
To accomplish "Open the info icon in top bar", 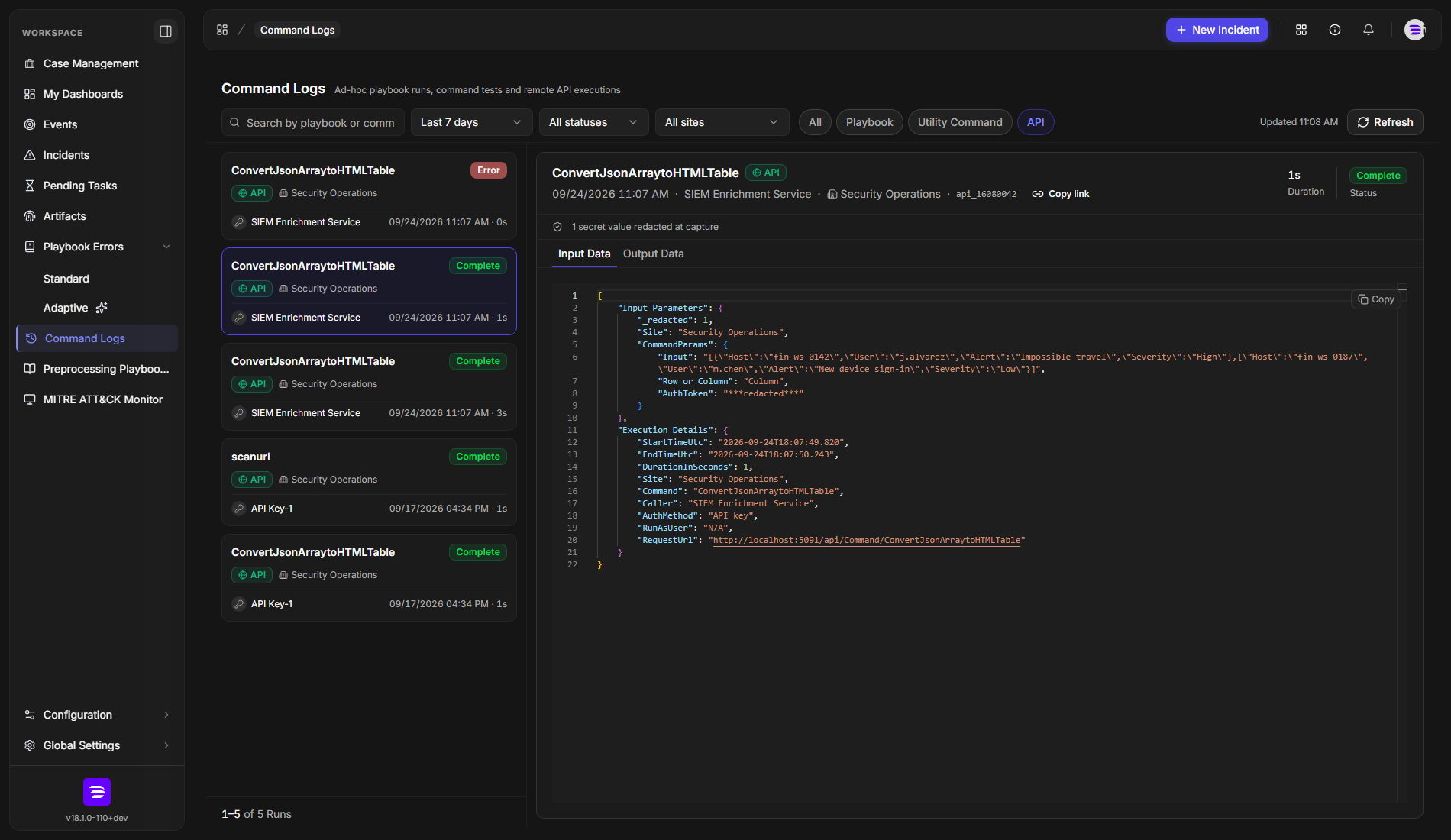I will tap(1335, 30).
